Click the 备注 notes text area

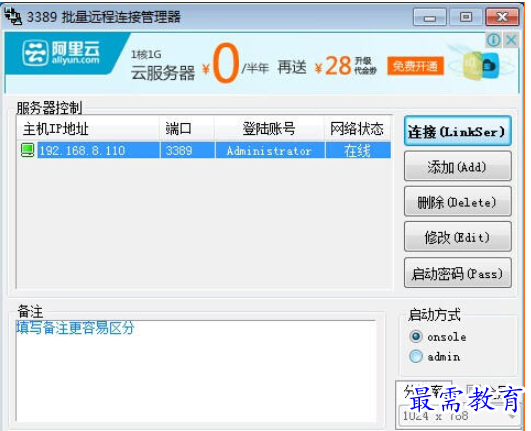(x=196, y=371)
